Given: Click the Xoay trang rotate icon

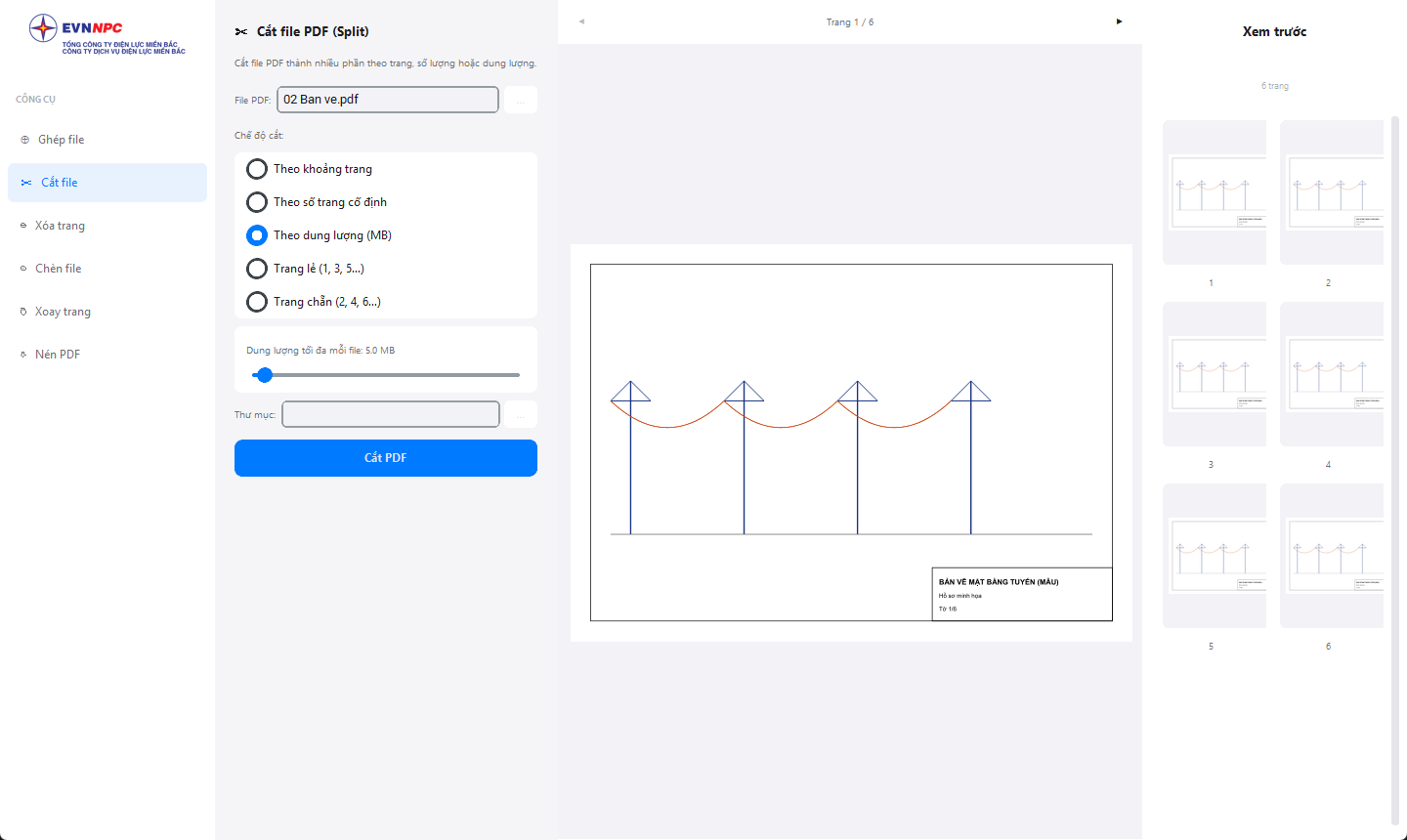Looking at the screenshot, I should click(x=23, y=312).
